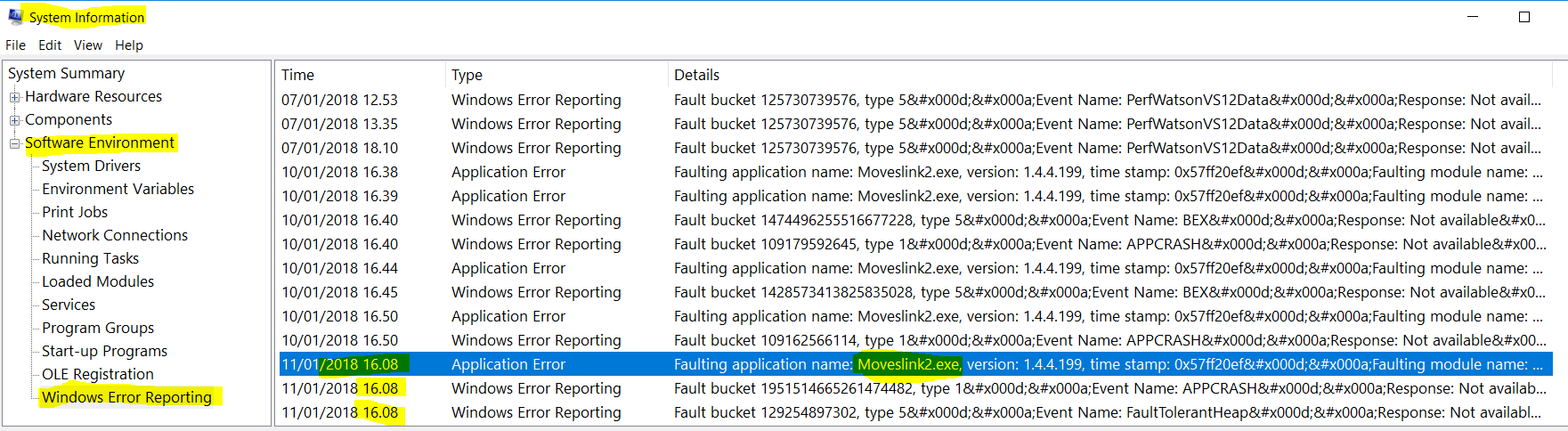Click the System Information title bar icon
Screen dimensions: 1568x431
[15, 16]
